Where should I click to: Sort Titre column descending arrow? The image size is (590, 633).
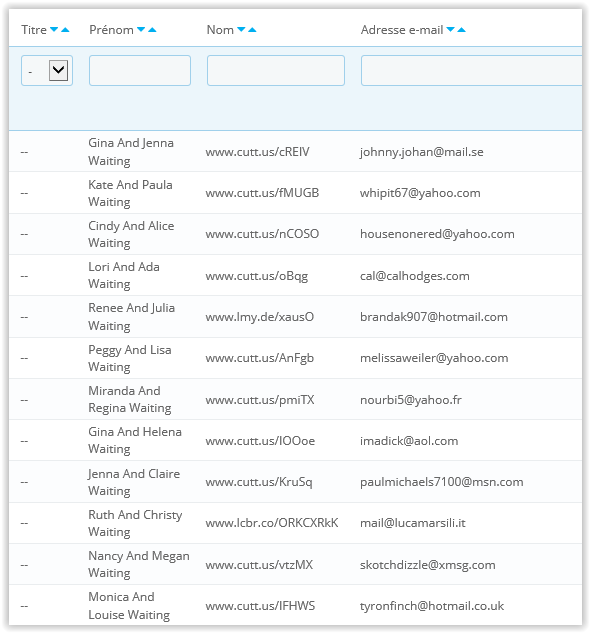[54, 29]
